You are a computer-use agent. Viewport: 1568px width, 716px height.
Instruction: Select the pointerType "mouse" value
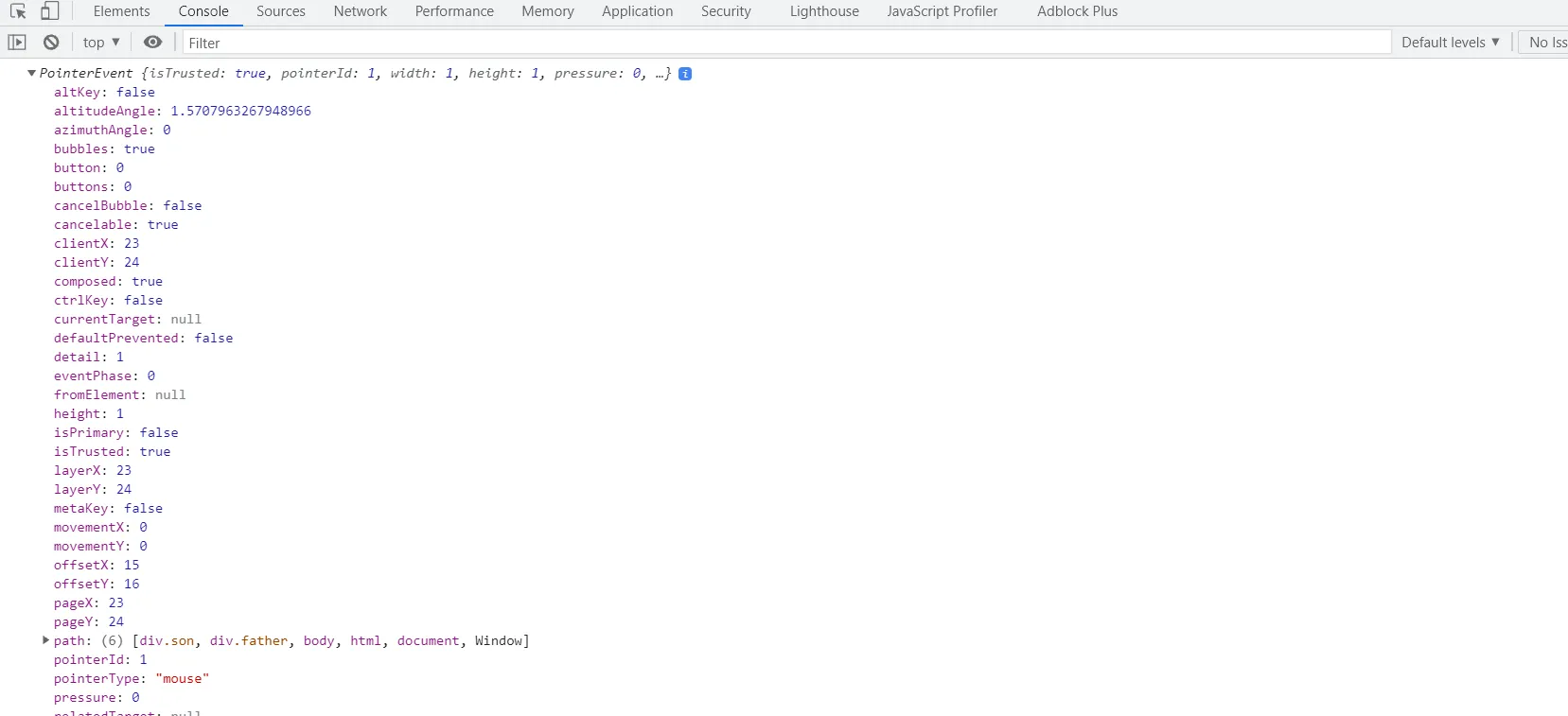pyautogui.click(x=183, y=679)
